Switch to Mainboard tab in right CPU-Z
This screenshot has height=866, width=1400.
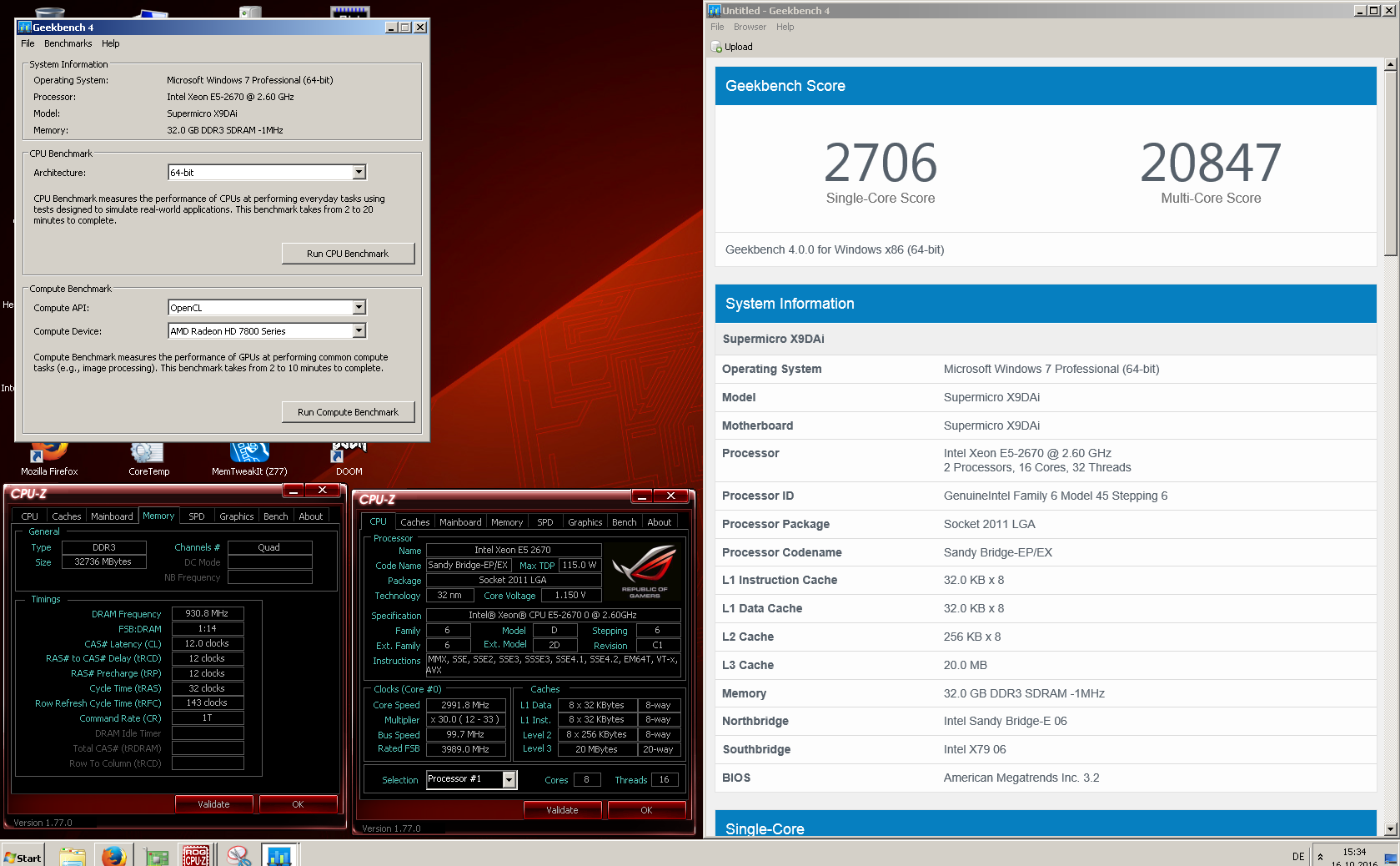[x=460, y=522]
